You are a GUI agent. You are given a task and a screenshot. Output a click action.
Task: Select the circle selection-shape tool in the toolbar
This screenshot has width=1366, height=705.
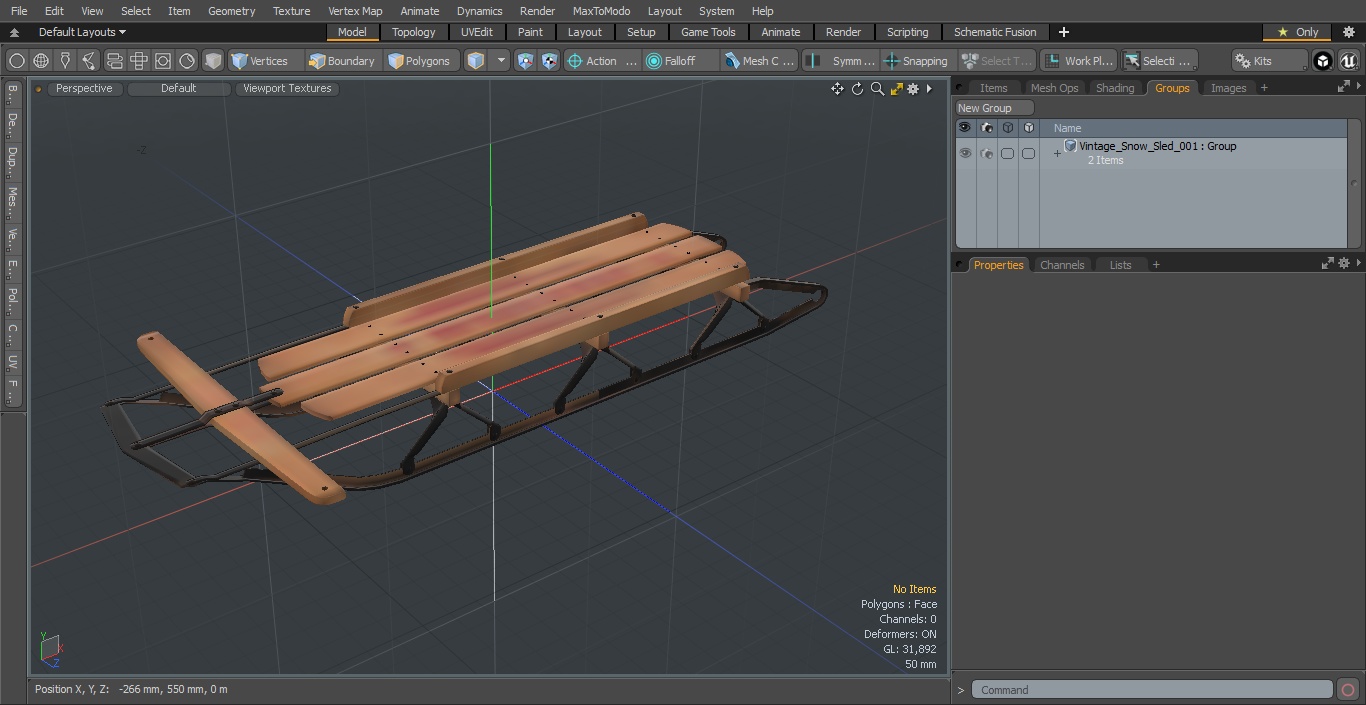pos(16,61)
